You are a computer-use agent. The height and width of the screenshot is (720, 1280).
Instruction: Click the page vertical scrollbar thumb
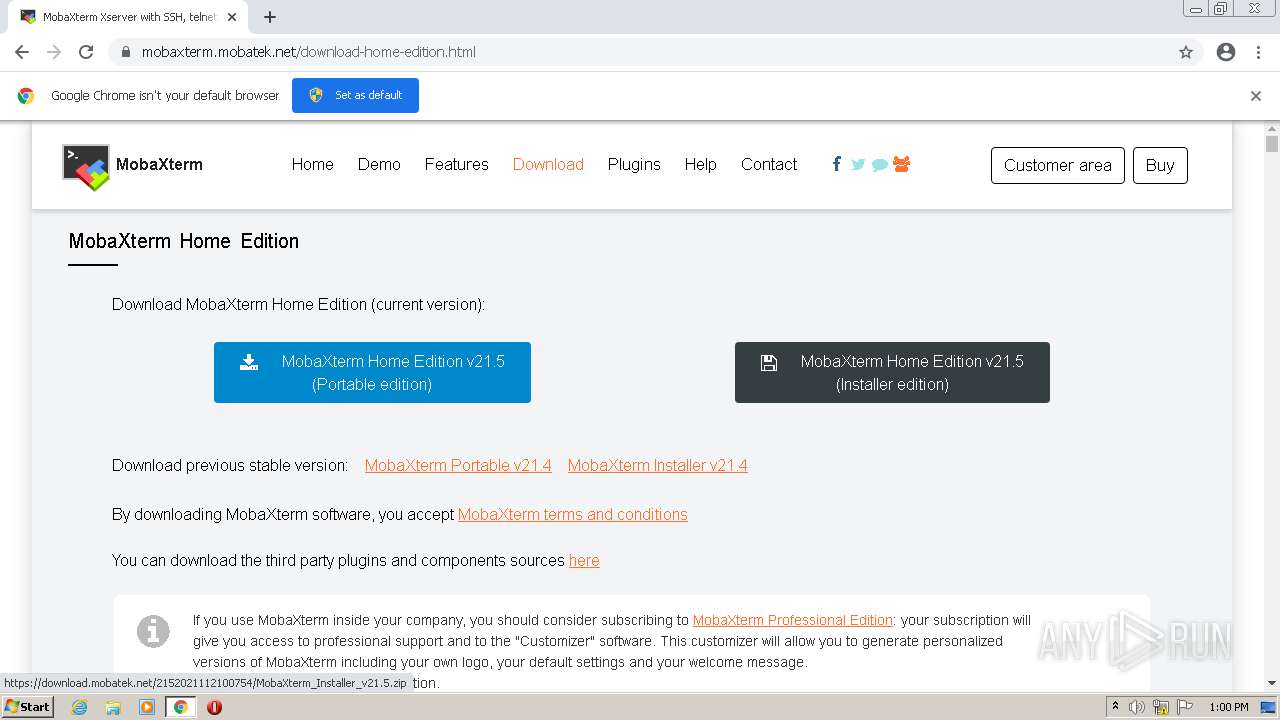(1272, 143)
